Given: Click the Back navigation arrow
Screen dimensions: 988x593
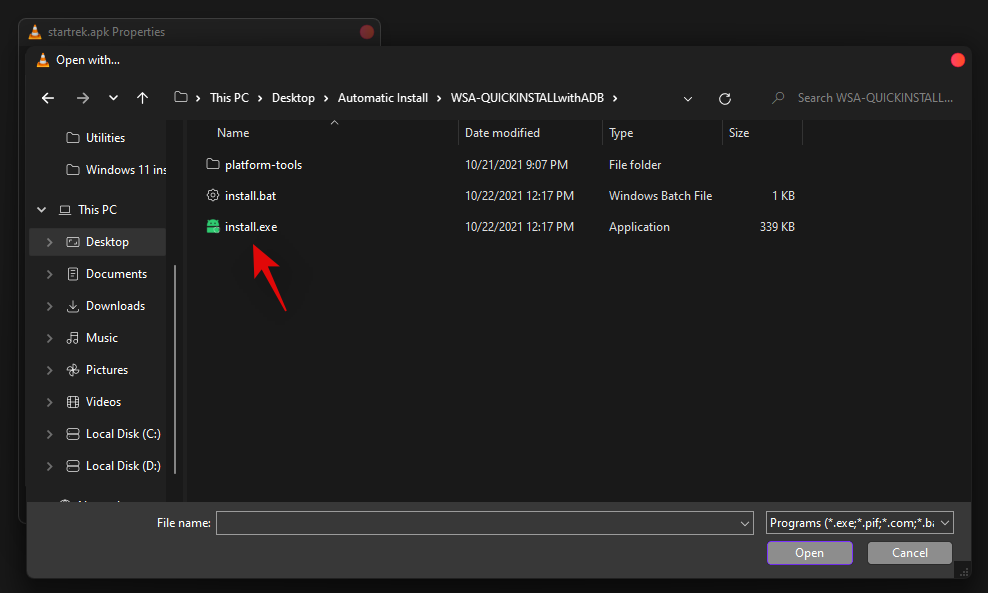Looking at the screenshot, I should (x=48, y=98).
